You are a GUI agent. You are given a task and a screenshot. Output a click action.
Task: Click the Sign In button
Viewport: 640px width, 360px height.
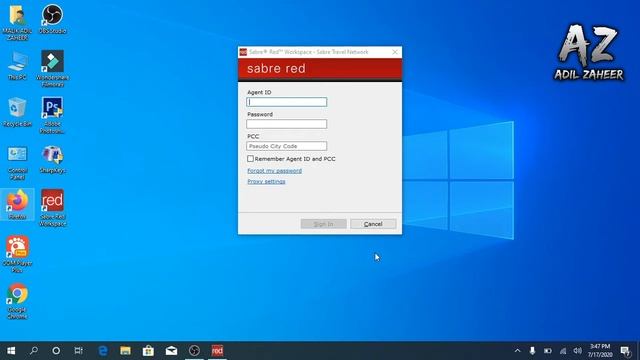tap(323, 224)
